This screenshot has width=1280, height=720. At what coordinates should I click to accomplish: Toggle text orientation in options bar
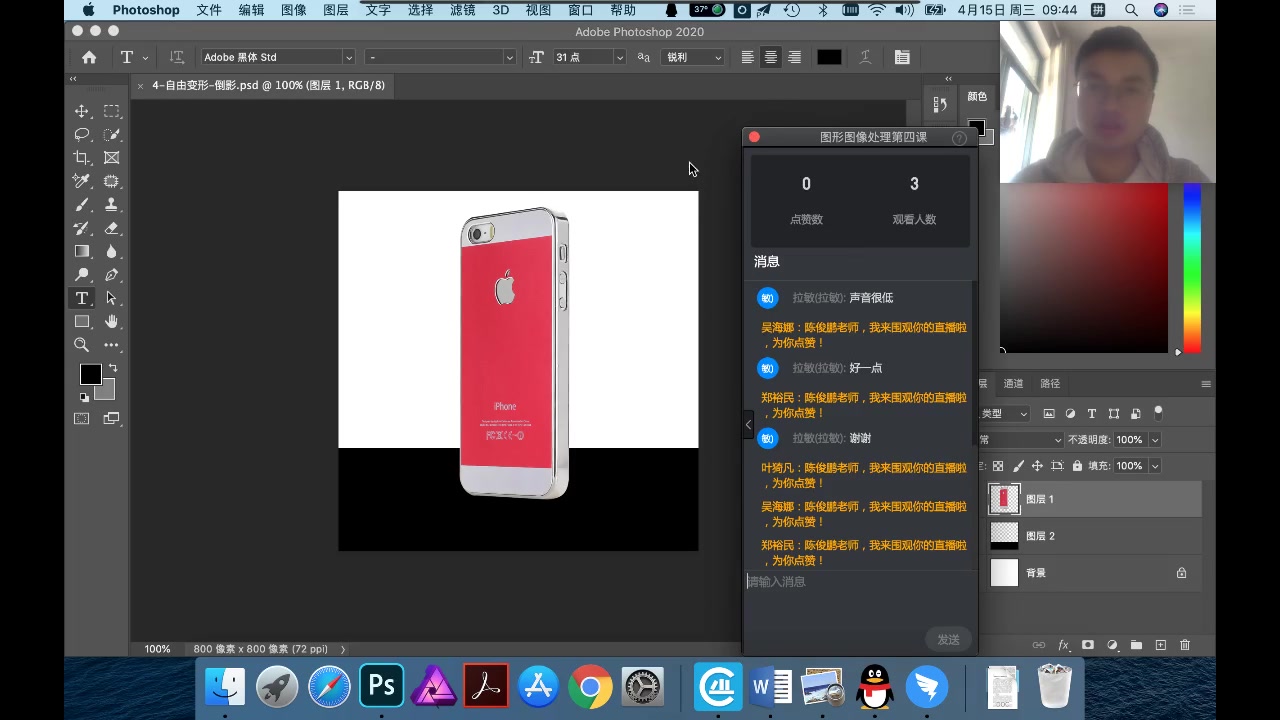coord(177,57)
